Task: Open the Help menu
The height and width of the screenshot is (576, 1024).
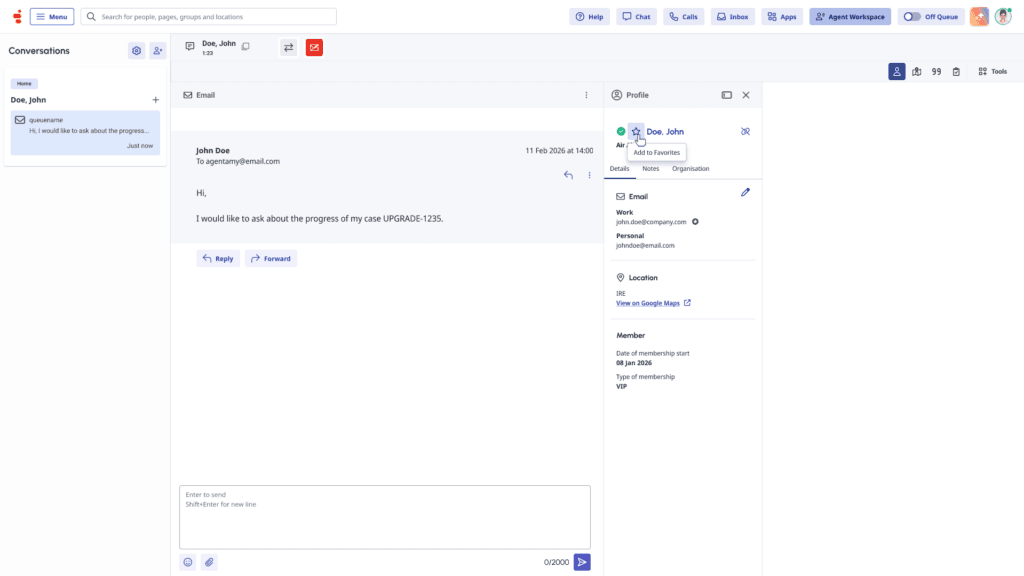Action: pos(589,16)
